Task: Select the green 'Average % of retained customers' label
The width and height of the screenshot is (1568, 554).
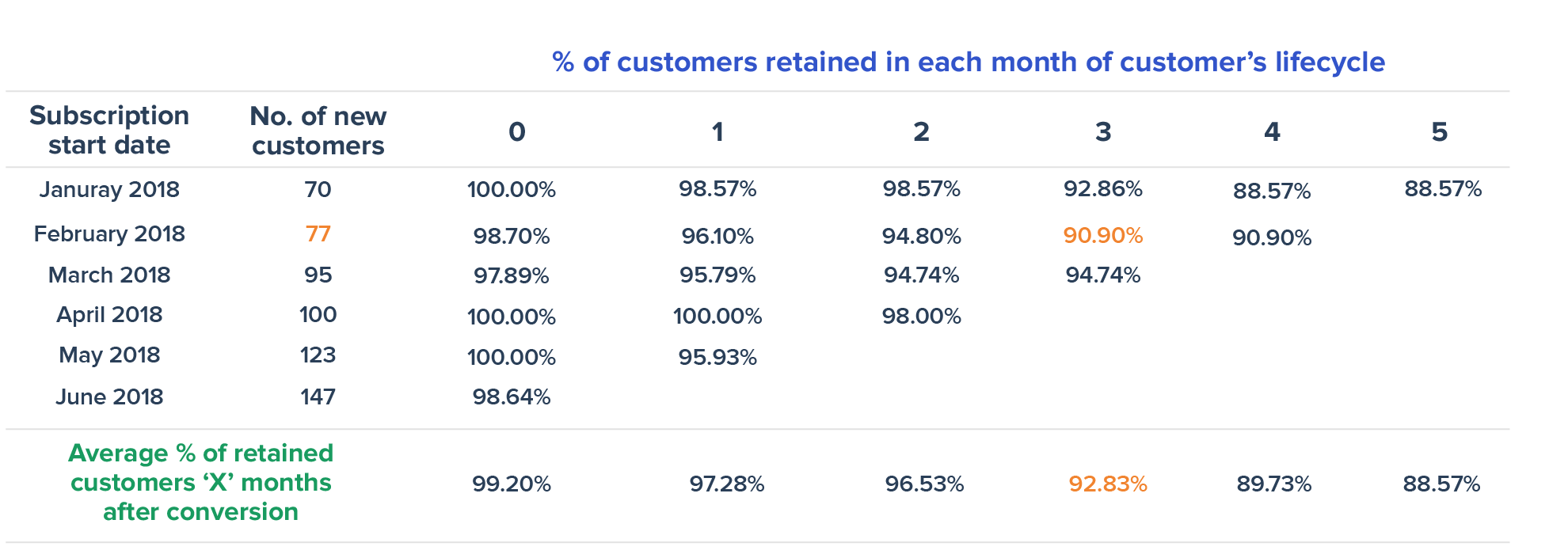Action: click(200, 483)
